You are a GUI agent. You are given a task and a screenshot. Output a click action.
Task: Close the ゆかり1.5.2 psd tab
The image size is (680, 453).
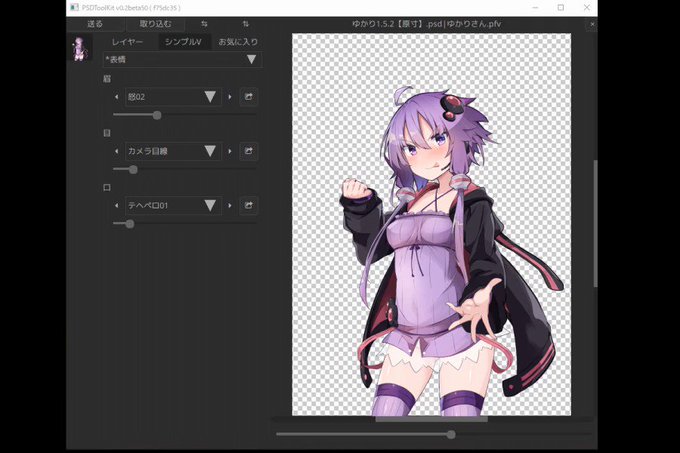[592, 24]
